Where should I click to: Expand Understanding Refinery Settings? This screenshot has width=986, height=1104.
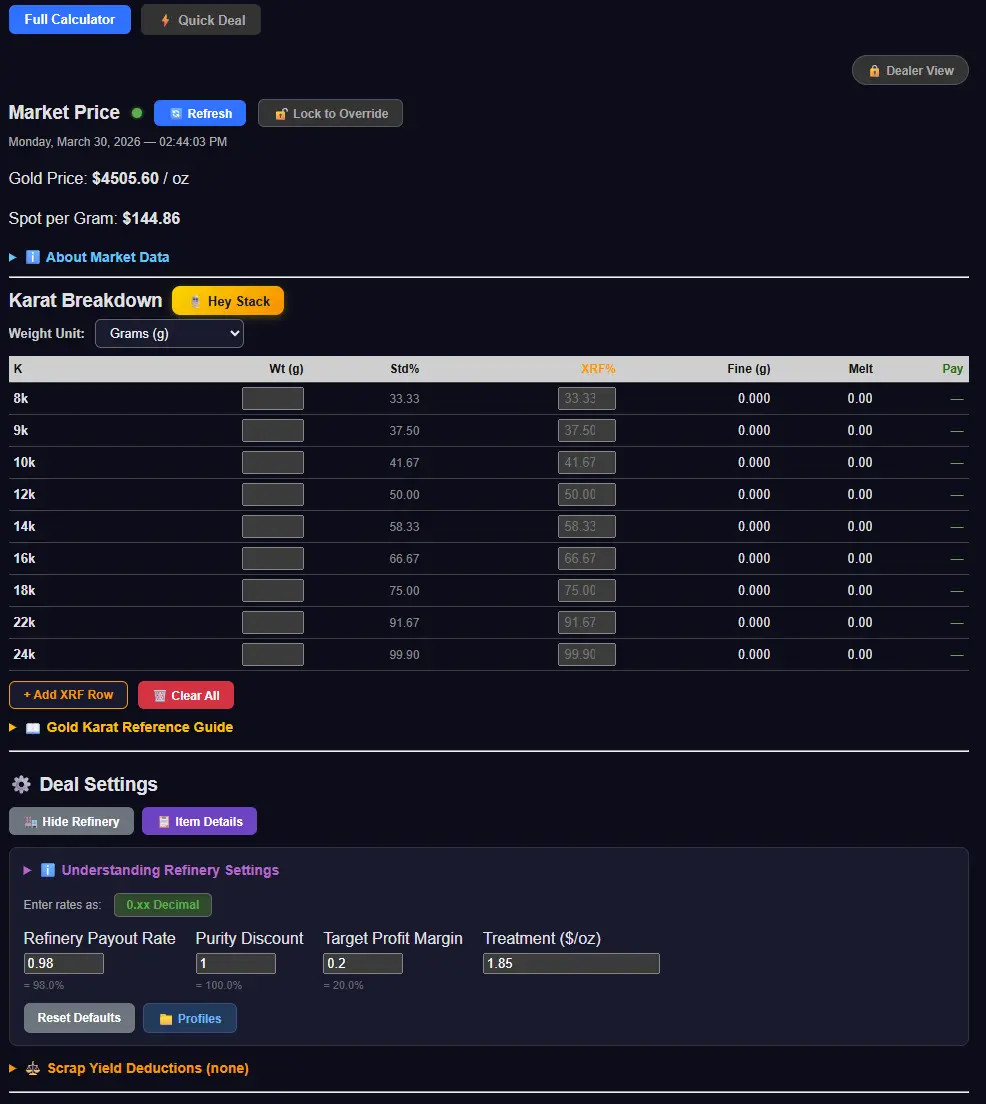(x=151, y=870)
